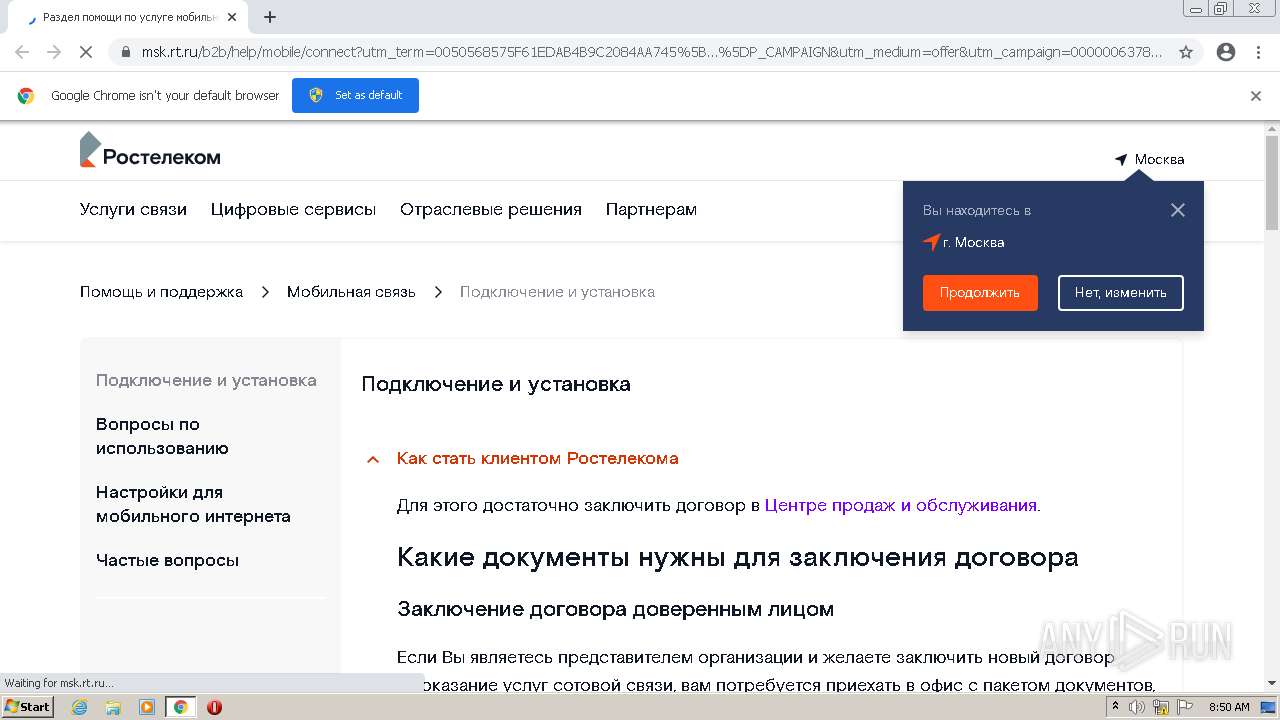
Task: Click the г. Москва city text
Action: [x=973, y=242]
